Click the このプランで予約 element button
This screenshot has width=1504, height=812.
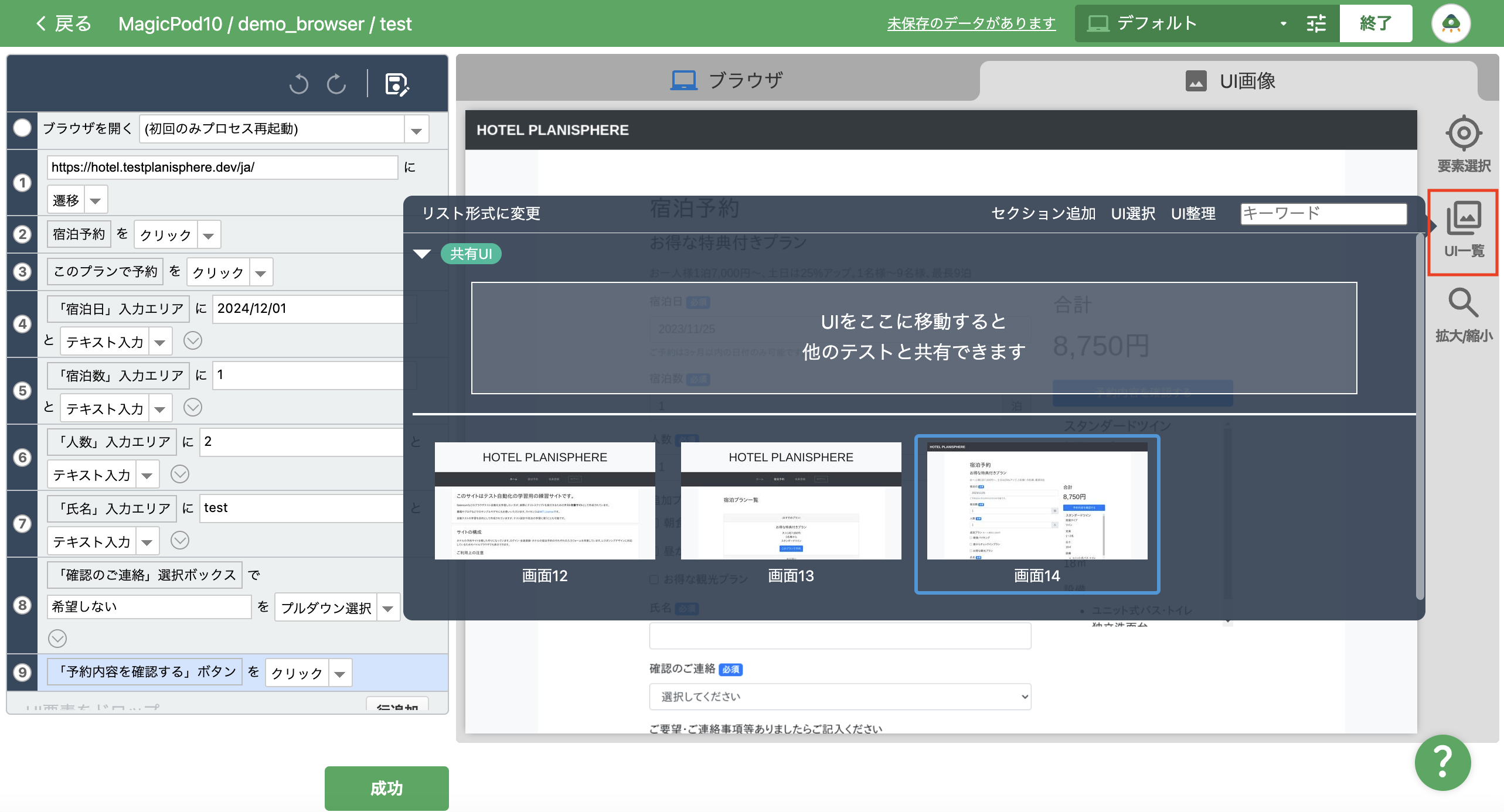pyautogui.click(x=106, y=271)
